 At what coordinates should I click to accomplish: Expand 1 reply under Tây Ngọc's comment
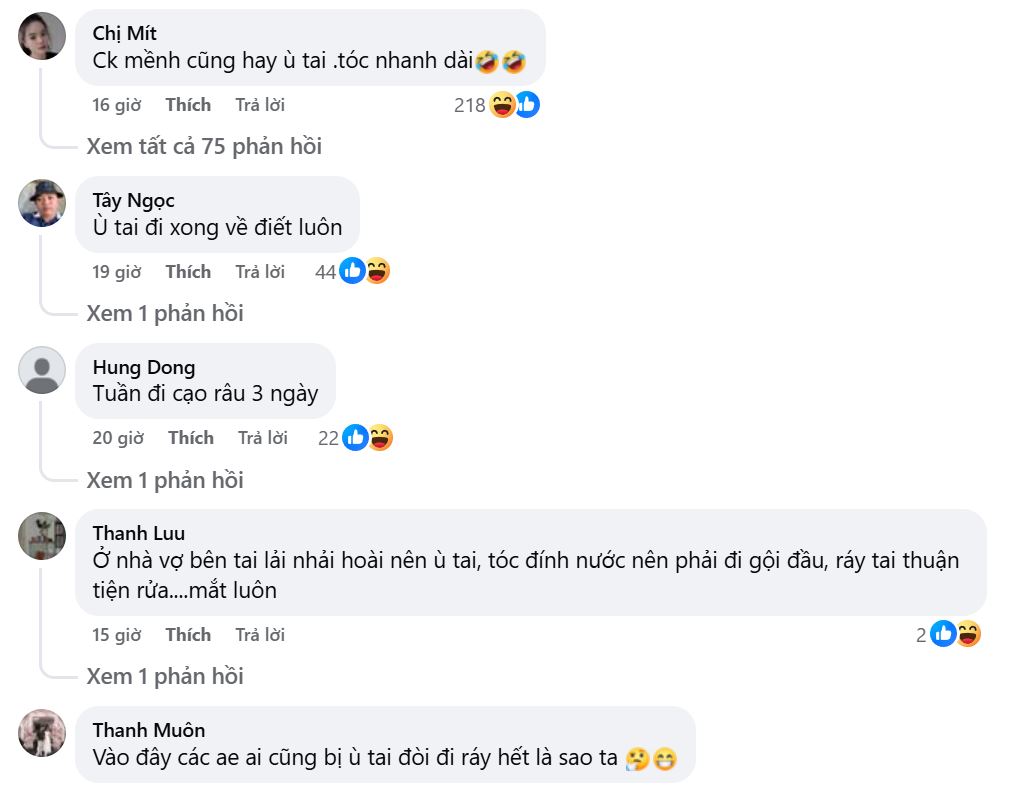coord(165,313)
